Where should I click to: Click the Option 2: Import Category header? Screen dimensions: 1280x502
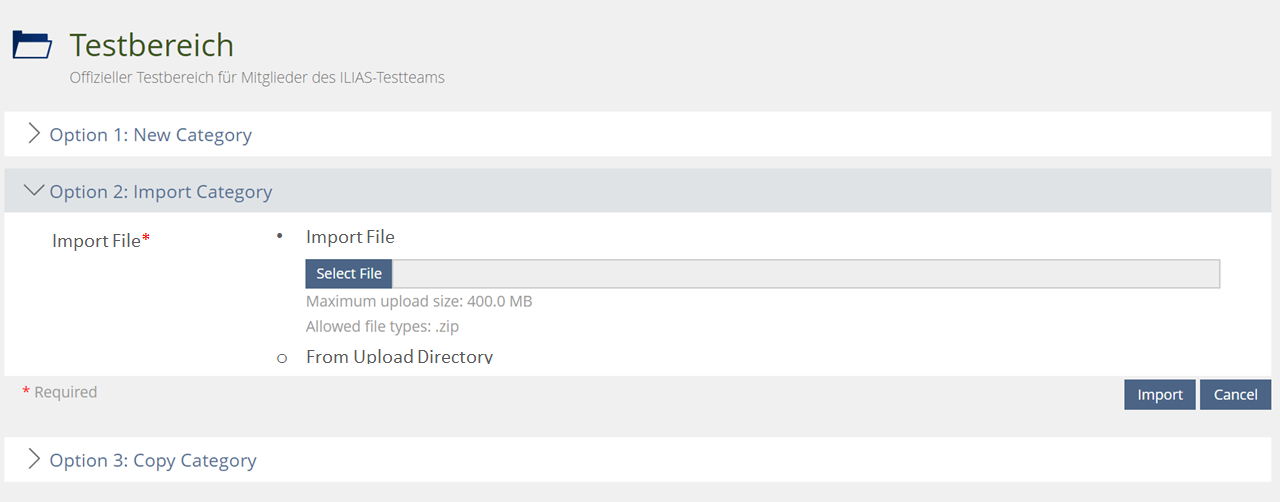coord(160,192)
